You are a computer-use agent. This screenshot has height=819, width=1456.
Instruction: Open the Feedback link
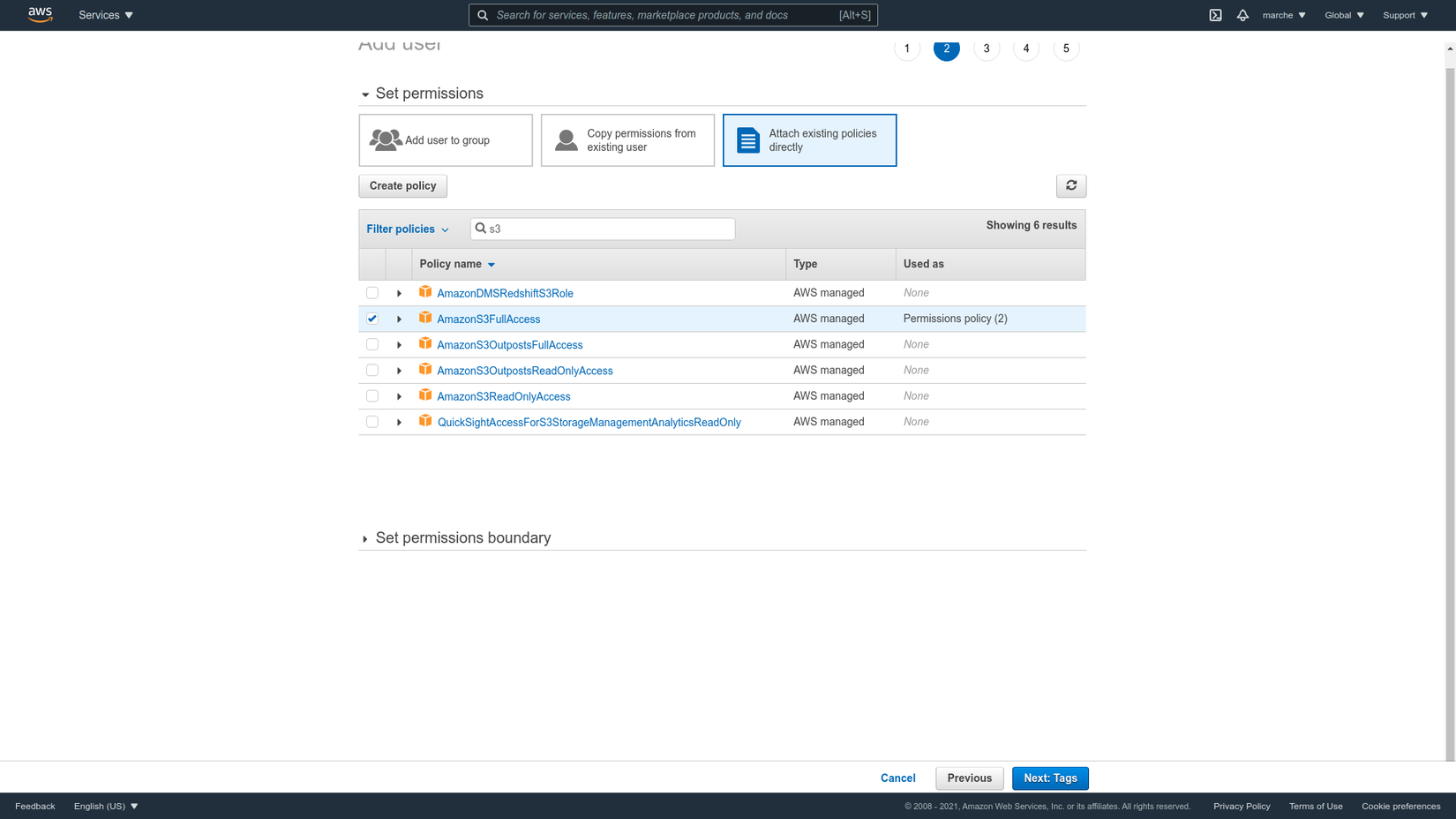point(35,807)
